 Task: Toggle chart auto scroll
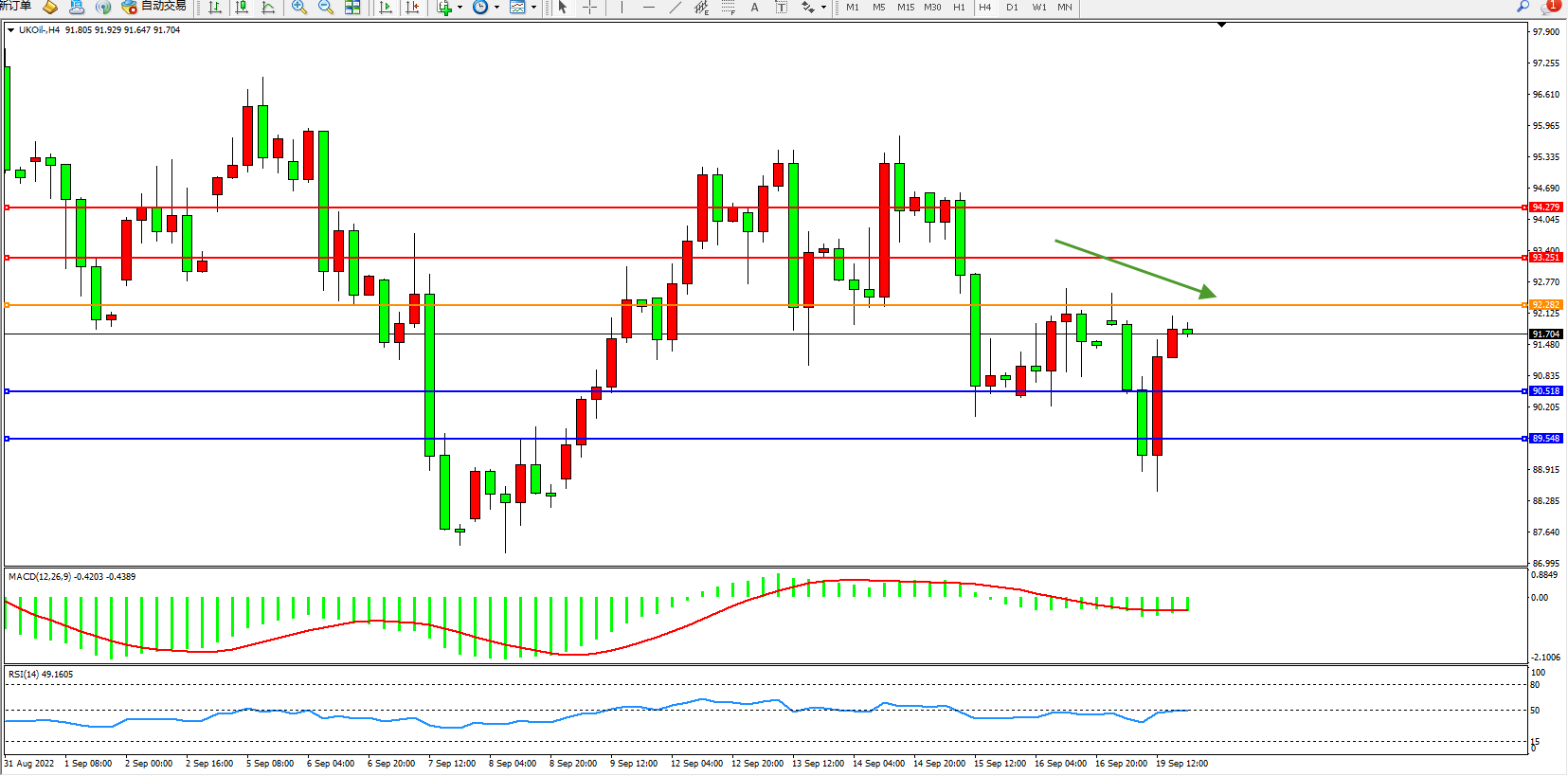[386, 8]
